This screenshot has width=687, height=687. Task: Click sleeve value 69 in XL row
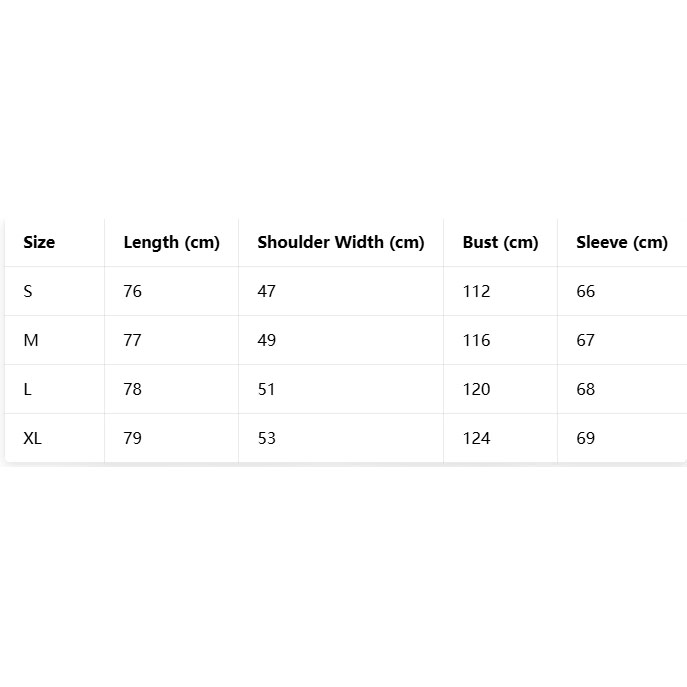pos(586,438)
